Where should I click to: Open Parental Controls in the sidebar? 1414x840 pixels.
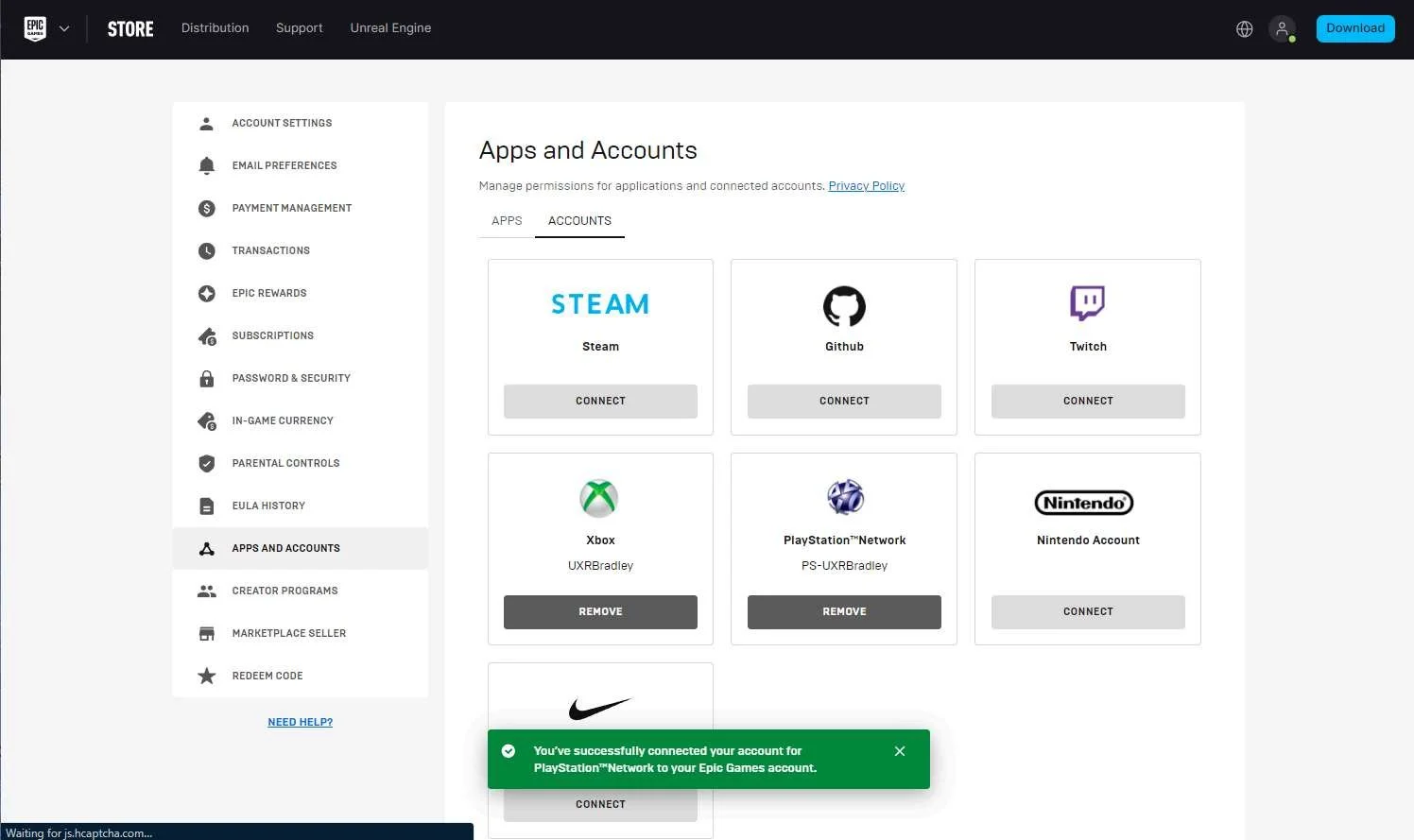(301, 464)
